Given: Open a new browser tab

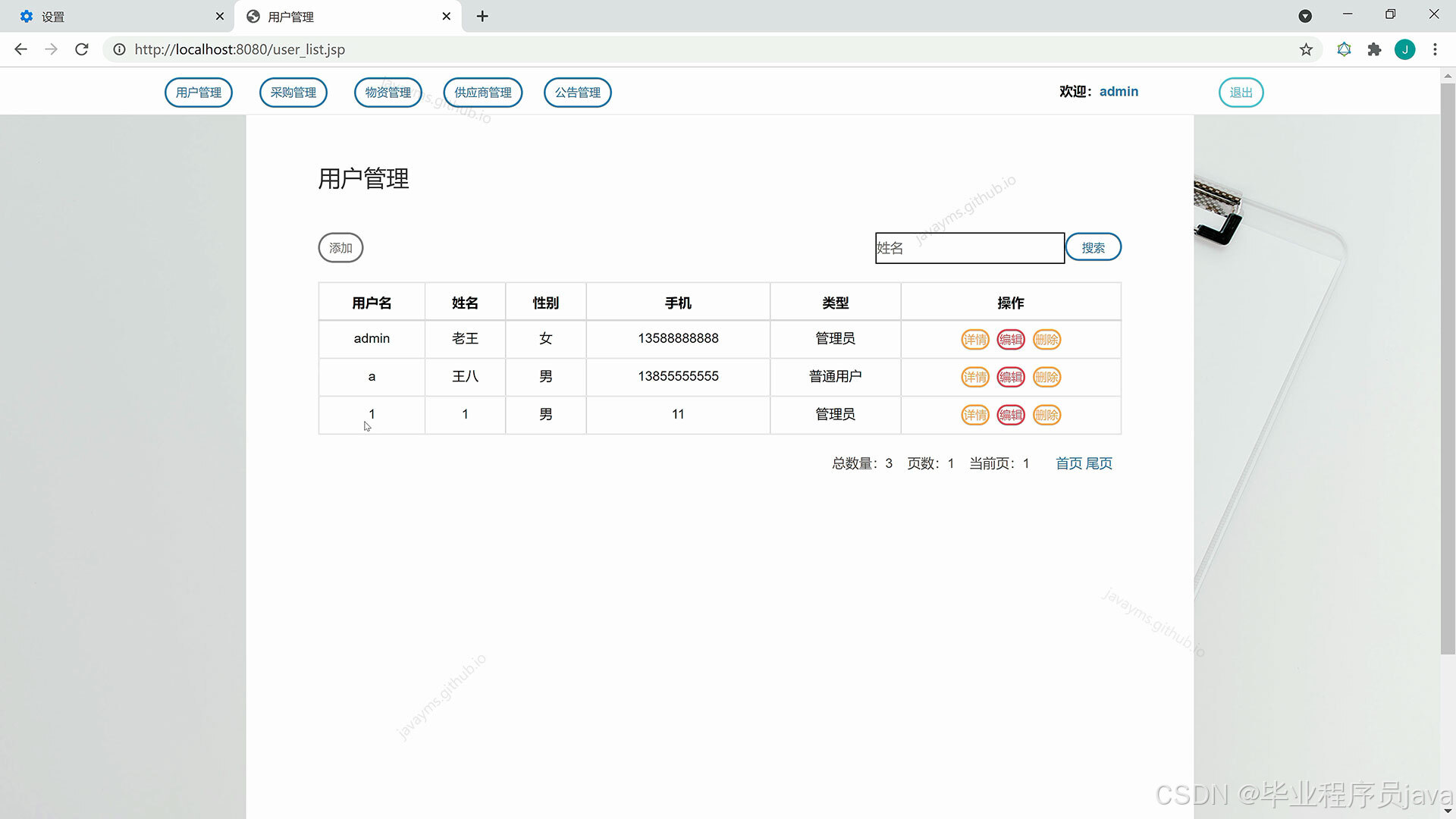Looking at the screenshot, I should tap(482, 16).
